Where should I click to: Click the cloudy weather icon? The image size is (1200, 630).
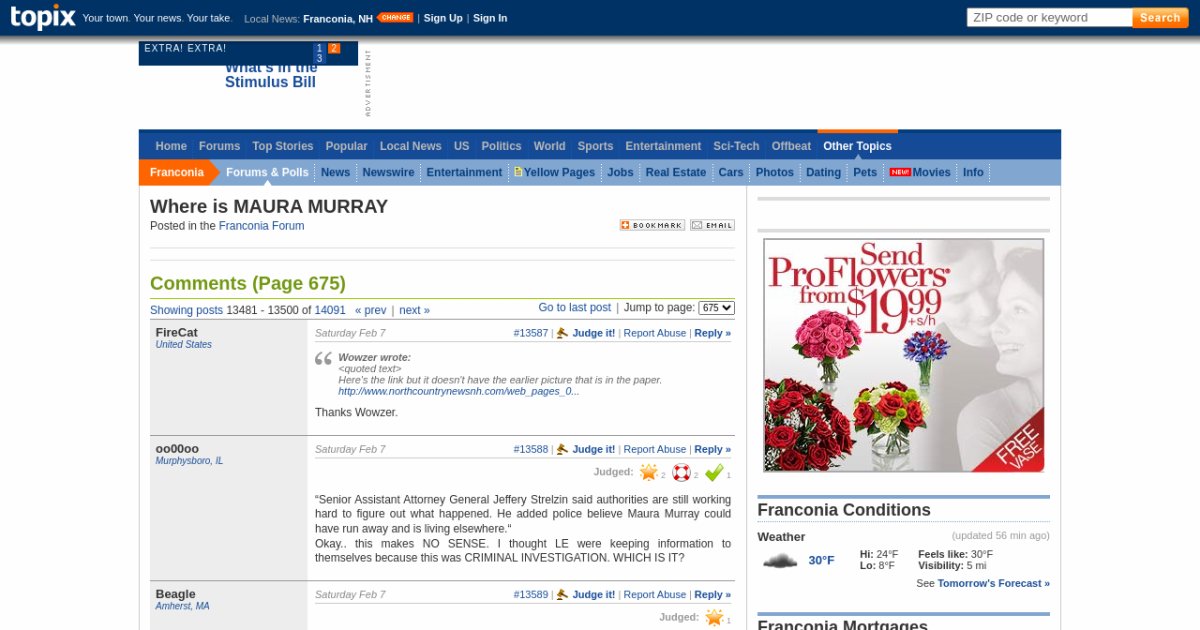pyautogui.click(x=780, y=561)
